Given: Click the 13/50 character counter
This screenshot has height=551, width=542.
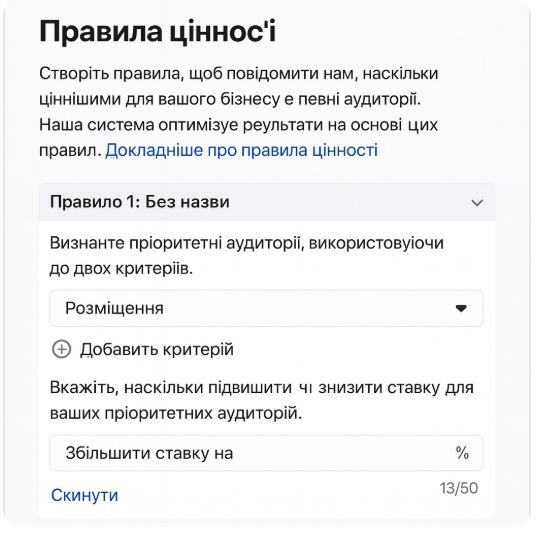Looking at the screenshot, I should point(458,488).
